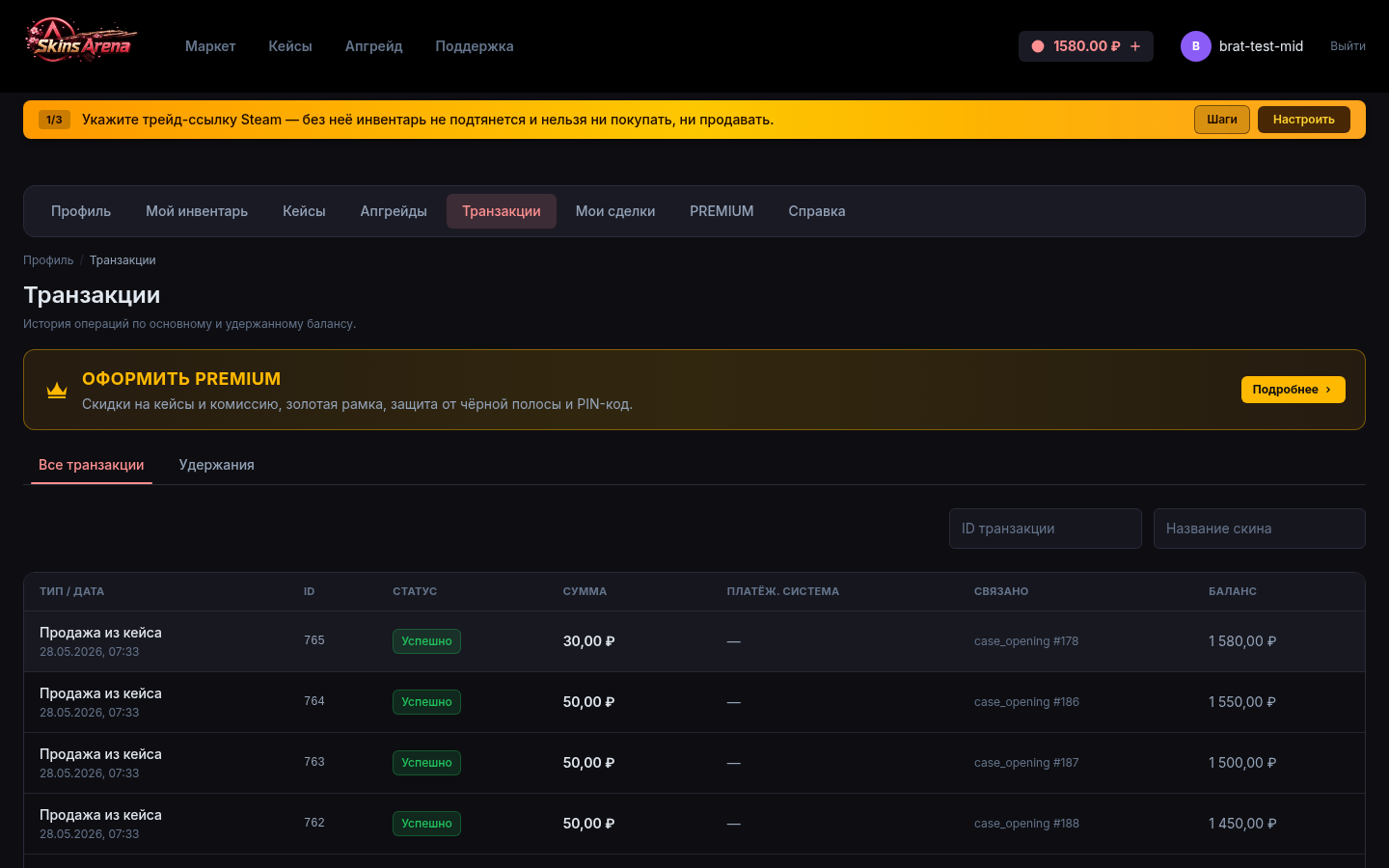Switch to the Мой инвентарь tab
Image resolution: width=1389 pixels, height=868 pixels.
tap(197, 211)
